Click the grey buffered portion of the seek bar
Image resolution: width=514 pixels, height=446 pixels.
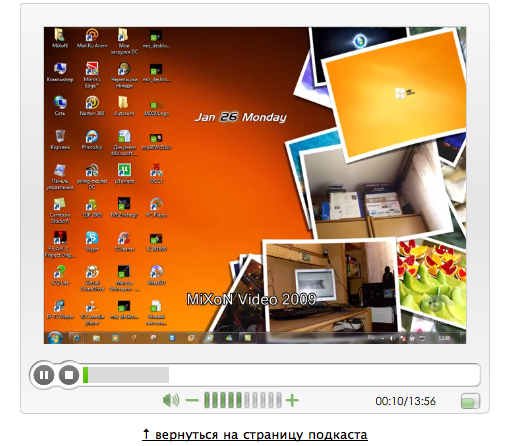coord(128,375)
